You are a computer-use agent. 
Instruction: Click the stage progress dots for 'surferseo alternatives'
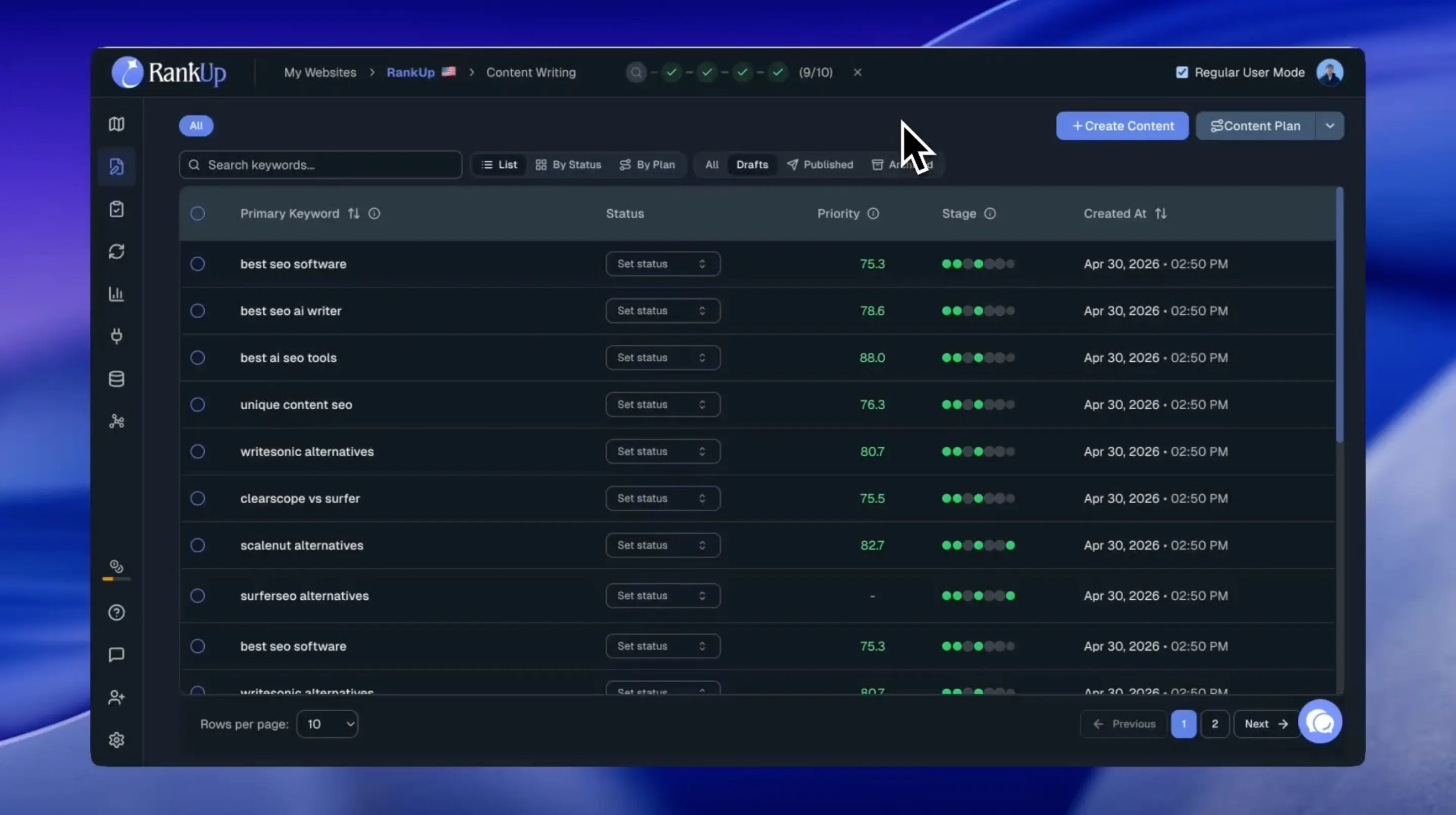[978, 596]
